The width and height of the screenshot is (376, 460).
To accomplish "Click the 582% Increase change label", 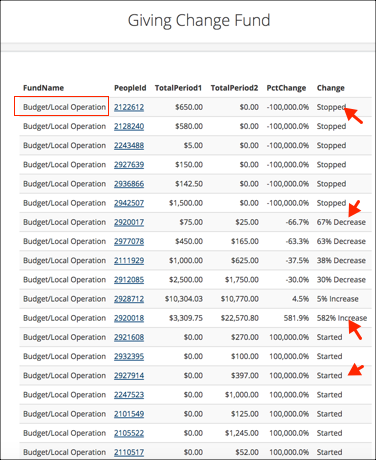I will click(x=342, y=318).
